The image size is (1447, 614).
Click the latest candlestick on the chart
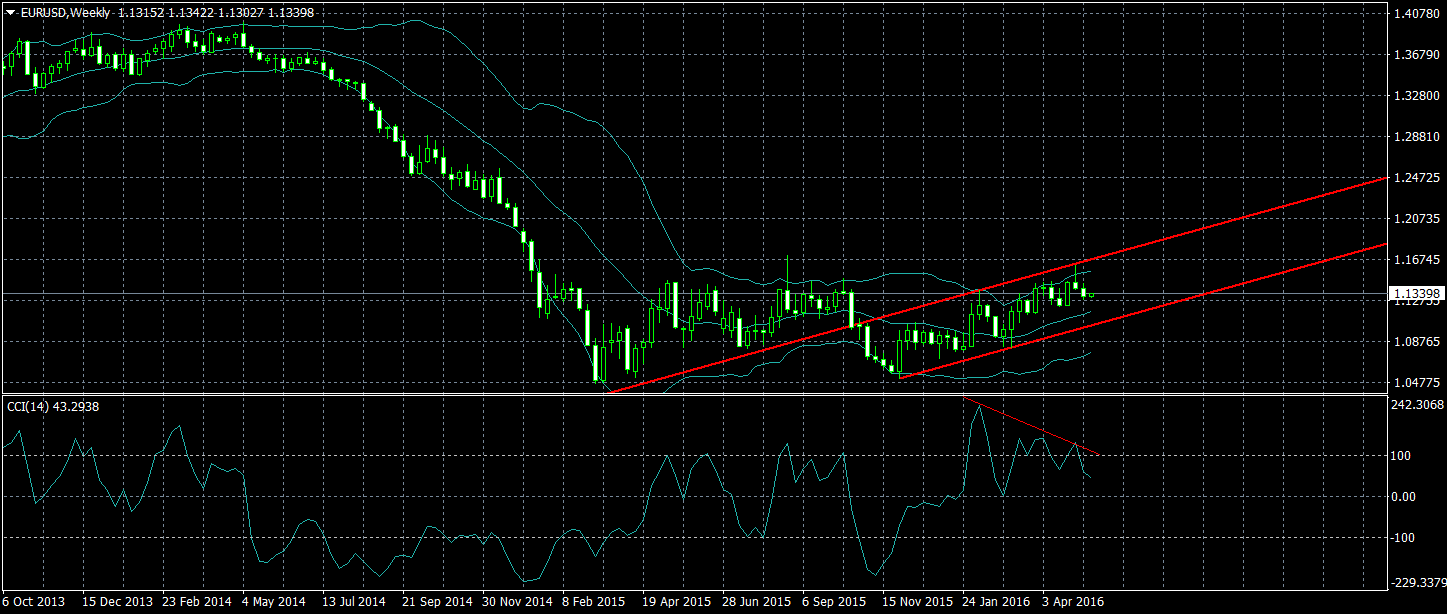(1091, 295)
